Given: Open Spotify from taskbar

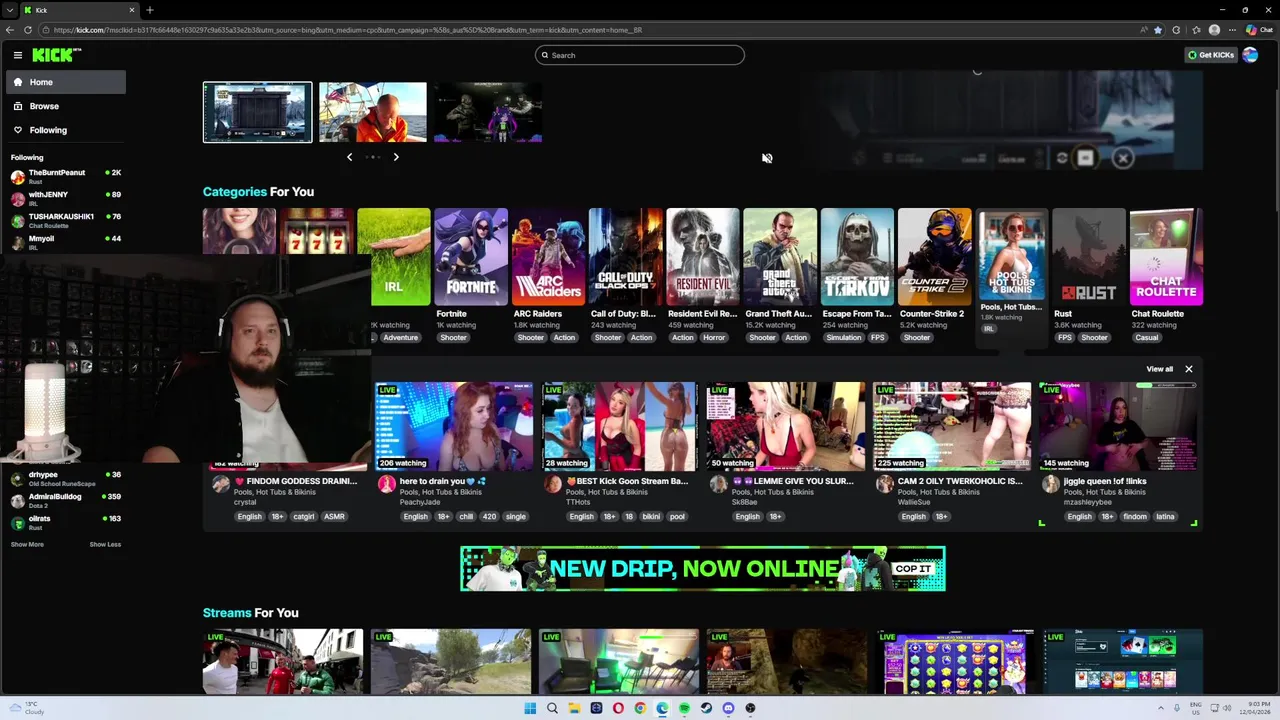Looking at the screenshot, I should tap(684, 708).
